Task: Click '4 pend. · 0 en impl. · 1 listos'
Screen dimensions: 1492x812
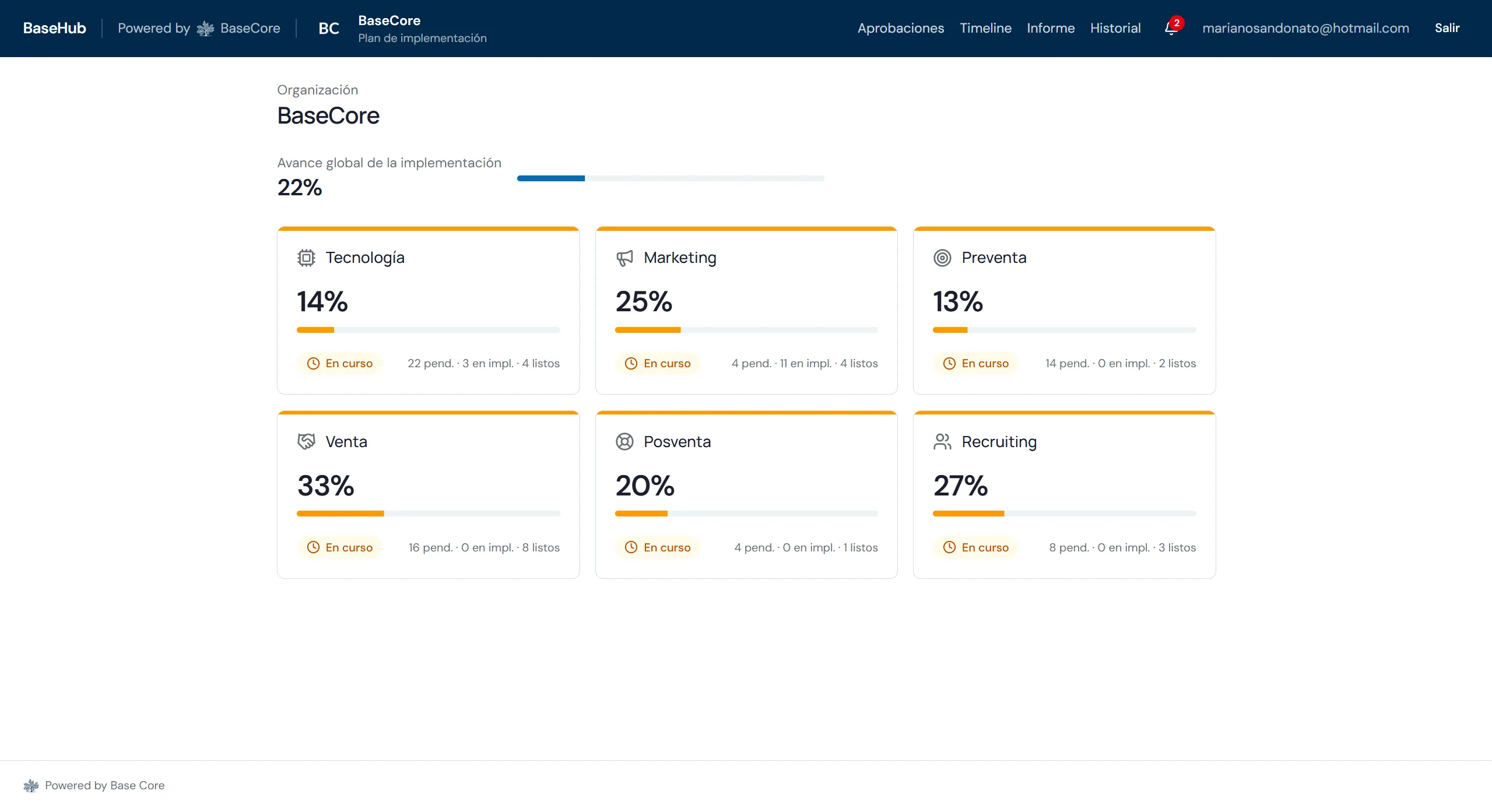Action: click(806, 547)
